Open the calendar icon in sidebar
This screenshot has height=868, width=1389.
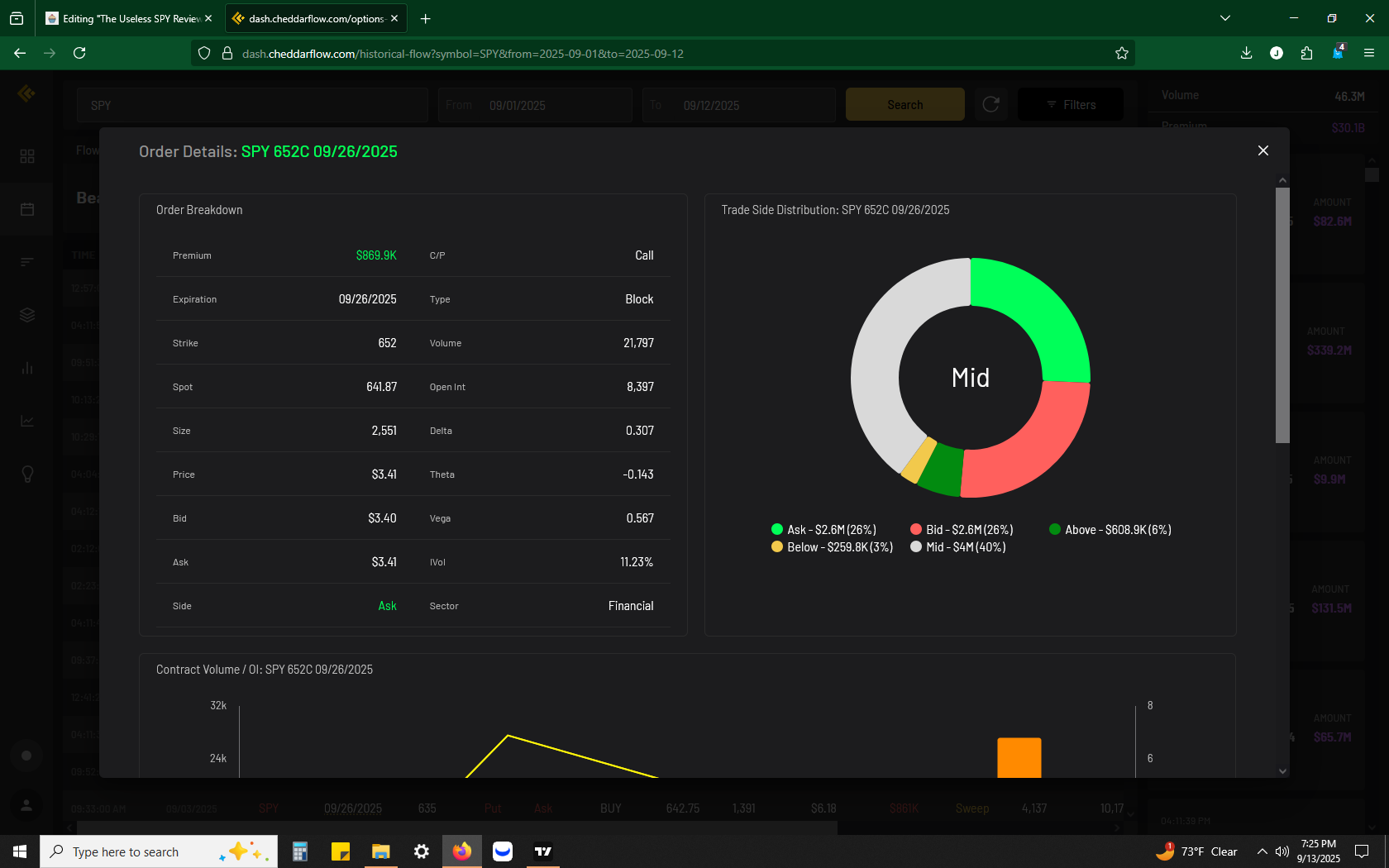coord(27,209)
